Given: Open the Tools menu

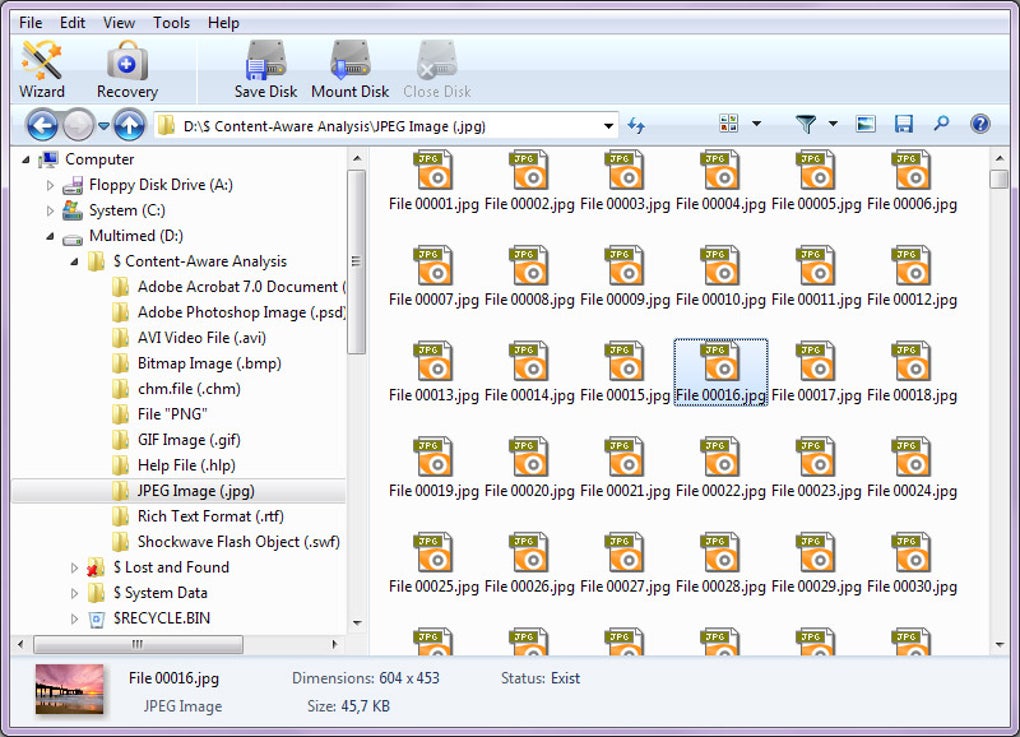Looking at the screenshot, I should 171,23.
